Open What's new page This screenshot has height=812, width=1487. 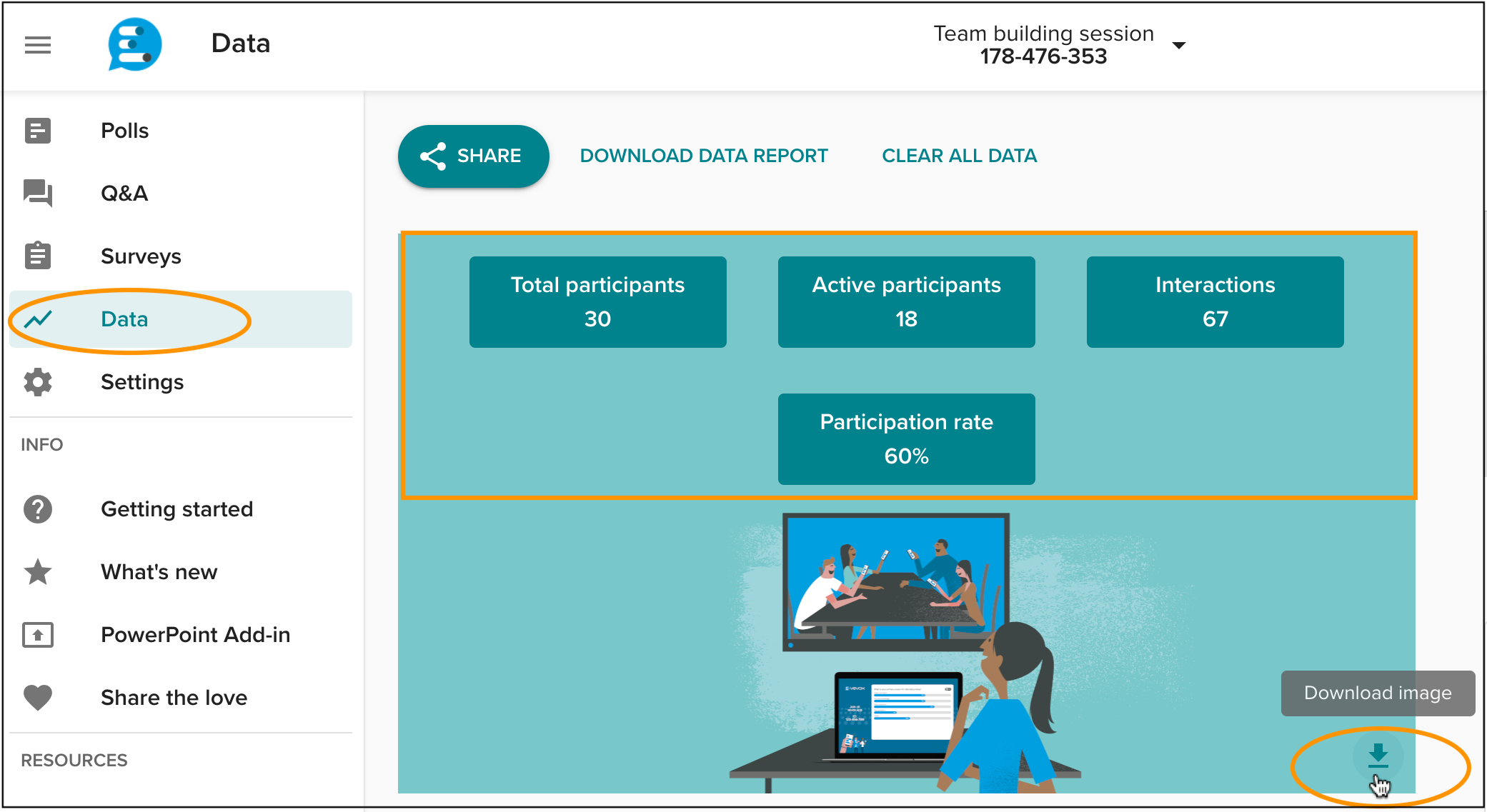coord(181,572)
